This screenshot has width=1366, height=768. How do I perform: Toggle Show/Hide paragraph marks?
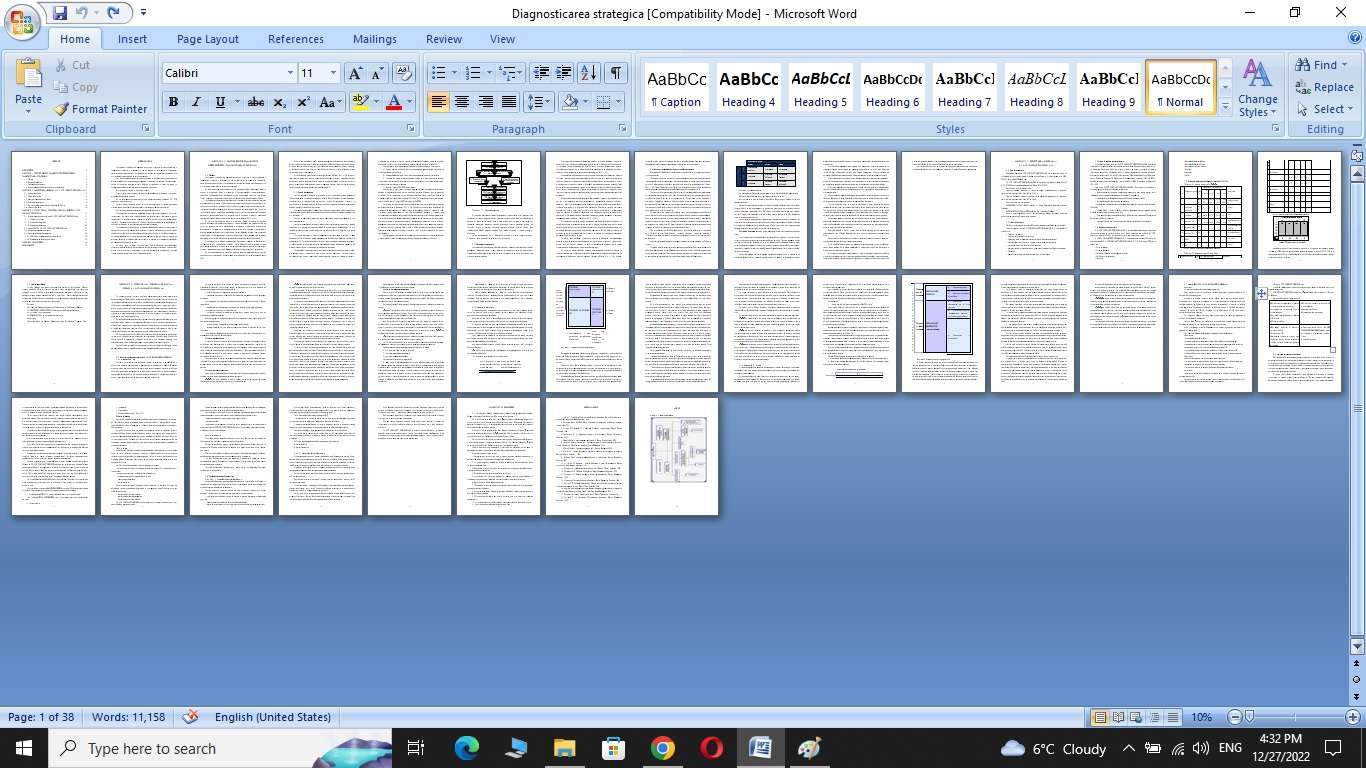(616, 73)
